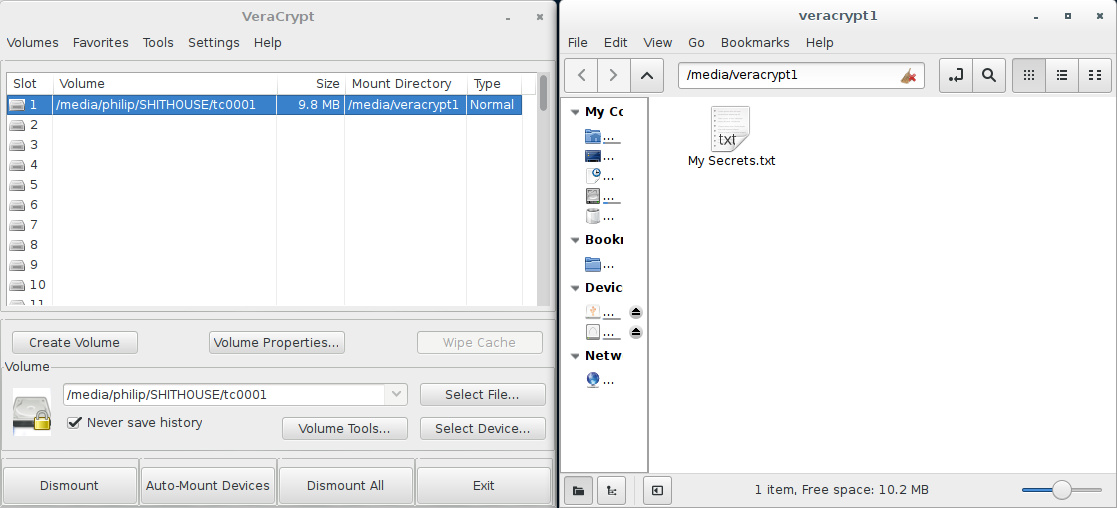Collapse the My Computer sidebar section

(x=573, y=112)
